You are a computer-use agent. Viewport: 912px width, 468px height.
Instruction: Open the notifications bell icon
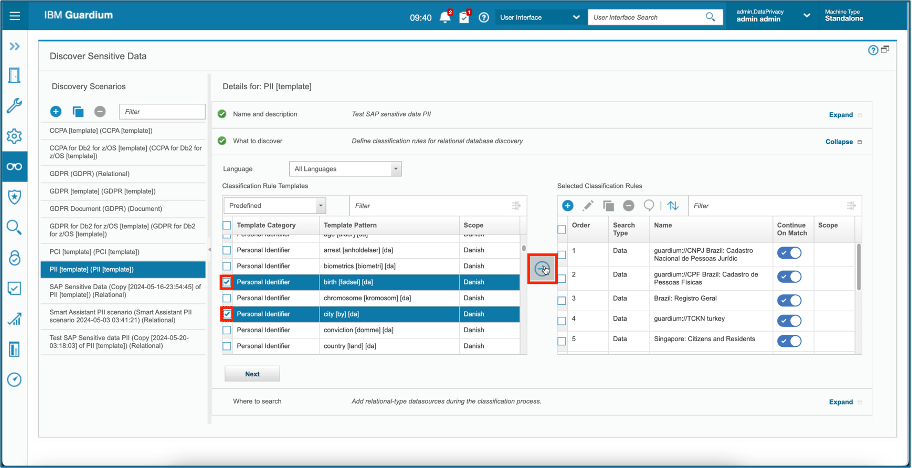click(446, 17)
